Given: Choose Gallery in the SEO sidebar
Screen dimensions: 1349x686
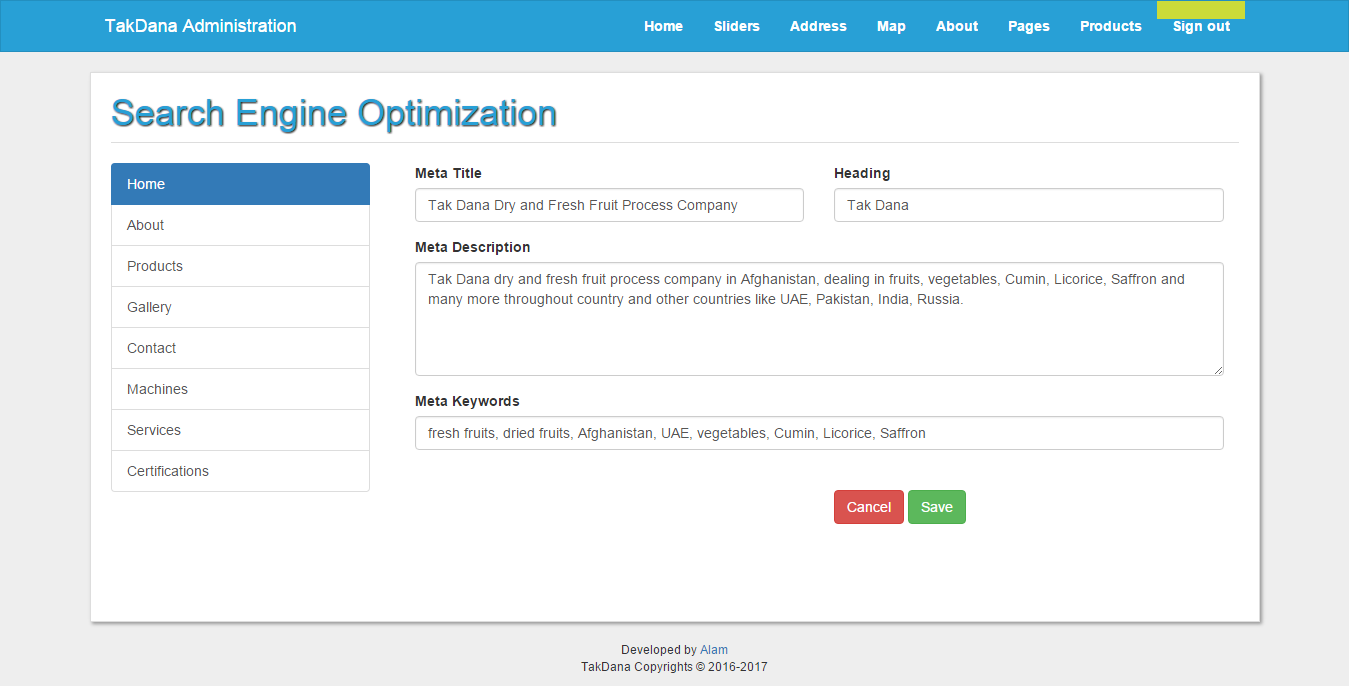Looking at the screenshot, I should [240, 307].
